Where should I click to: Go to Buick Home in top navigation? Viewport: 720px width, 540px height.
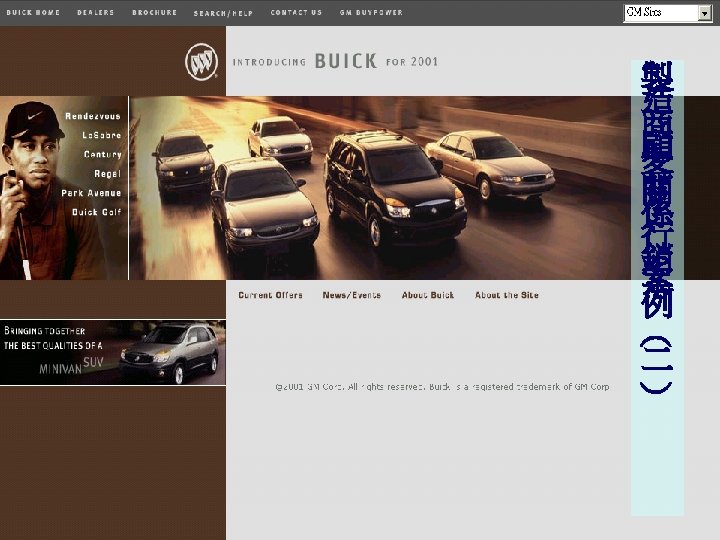pos(33,12)
